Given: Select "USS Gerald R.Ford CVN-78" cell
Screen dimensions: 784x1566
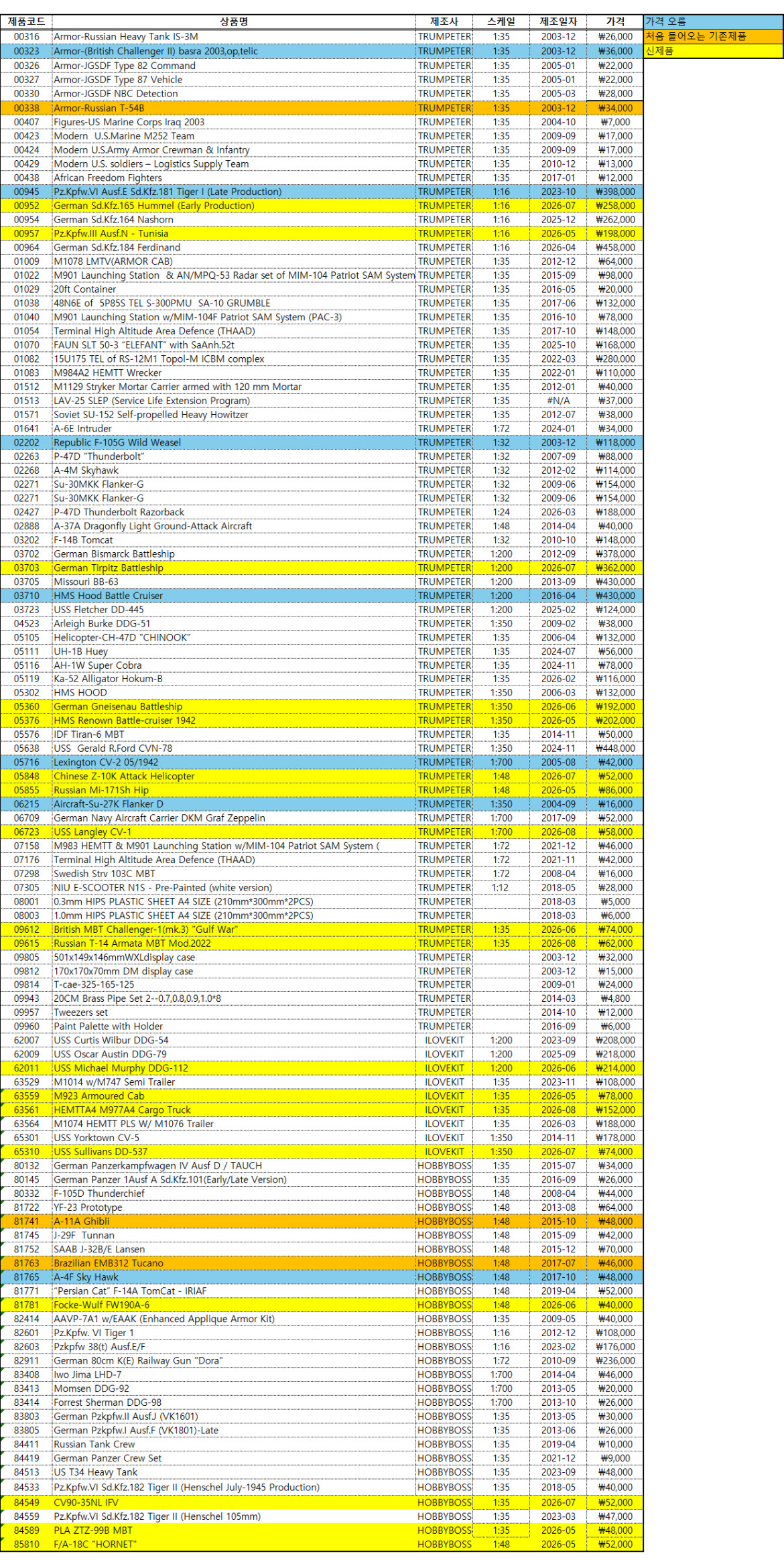Looking at the screenshot, I should pos(234,748).
